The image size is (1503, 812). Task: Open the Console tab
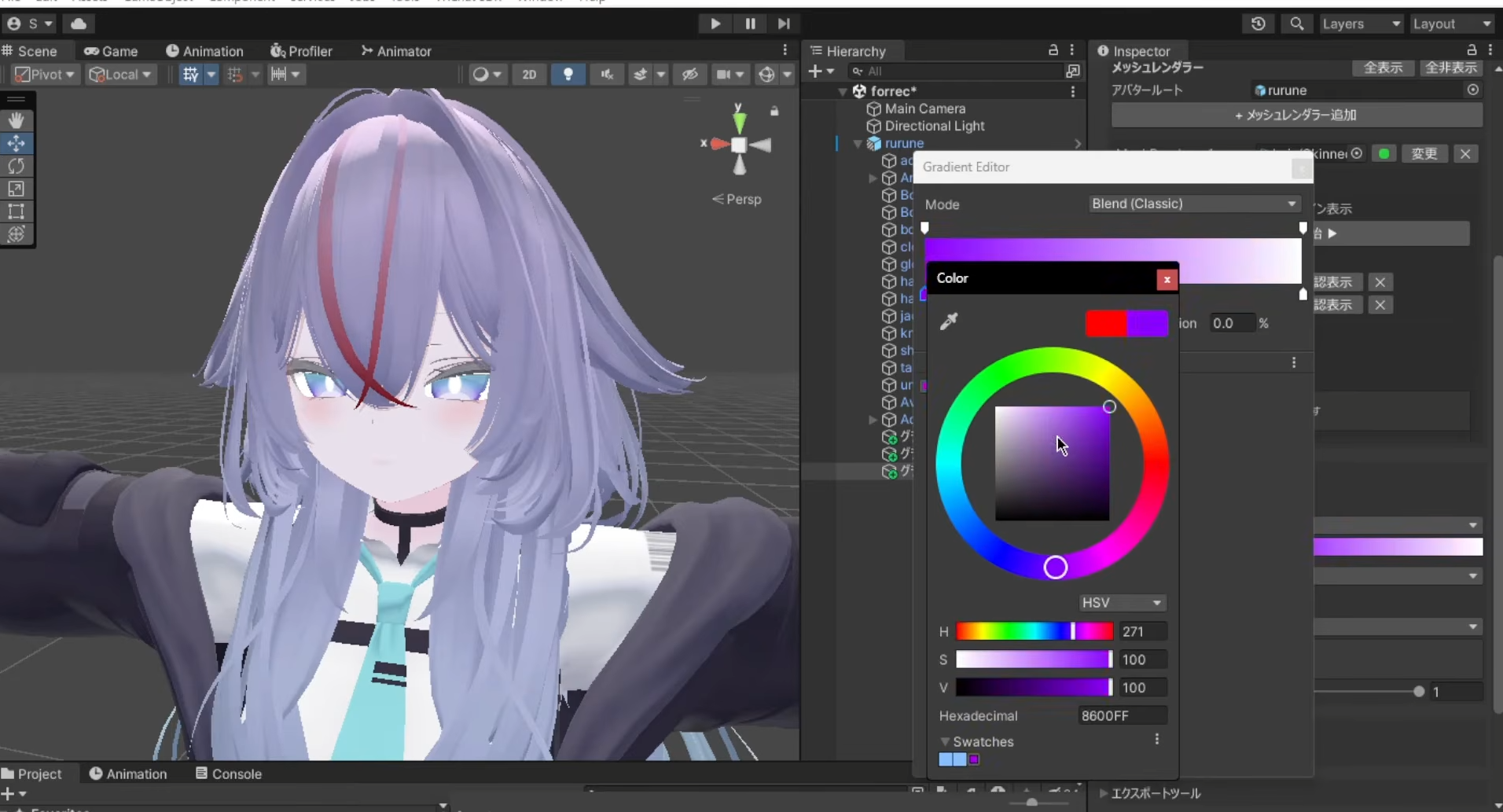228,774
